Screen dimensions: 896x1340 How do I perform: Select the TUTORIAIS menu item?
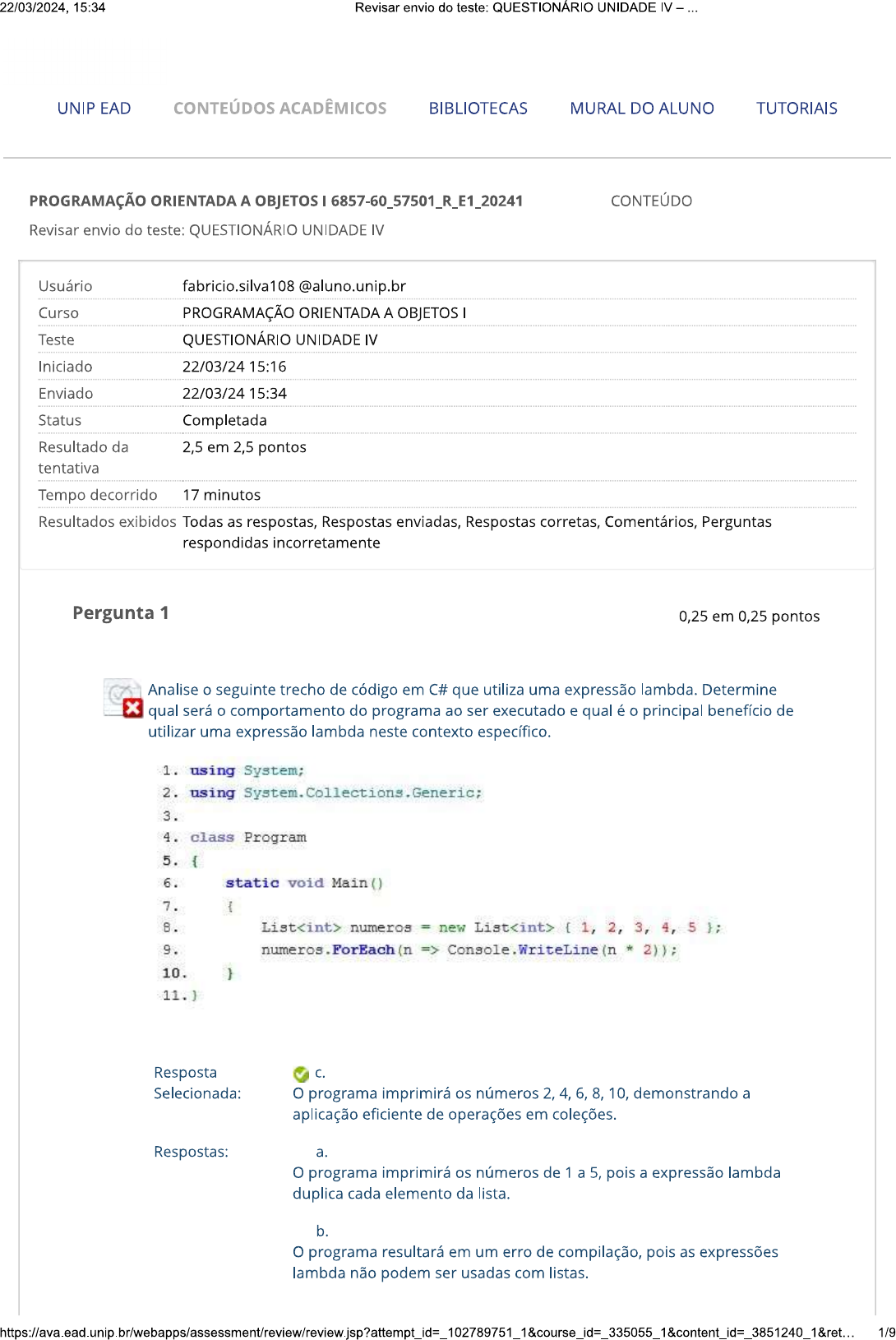pos(796,109)
